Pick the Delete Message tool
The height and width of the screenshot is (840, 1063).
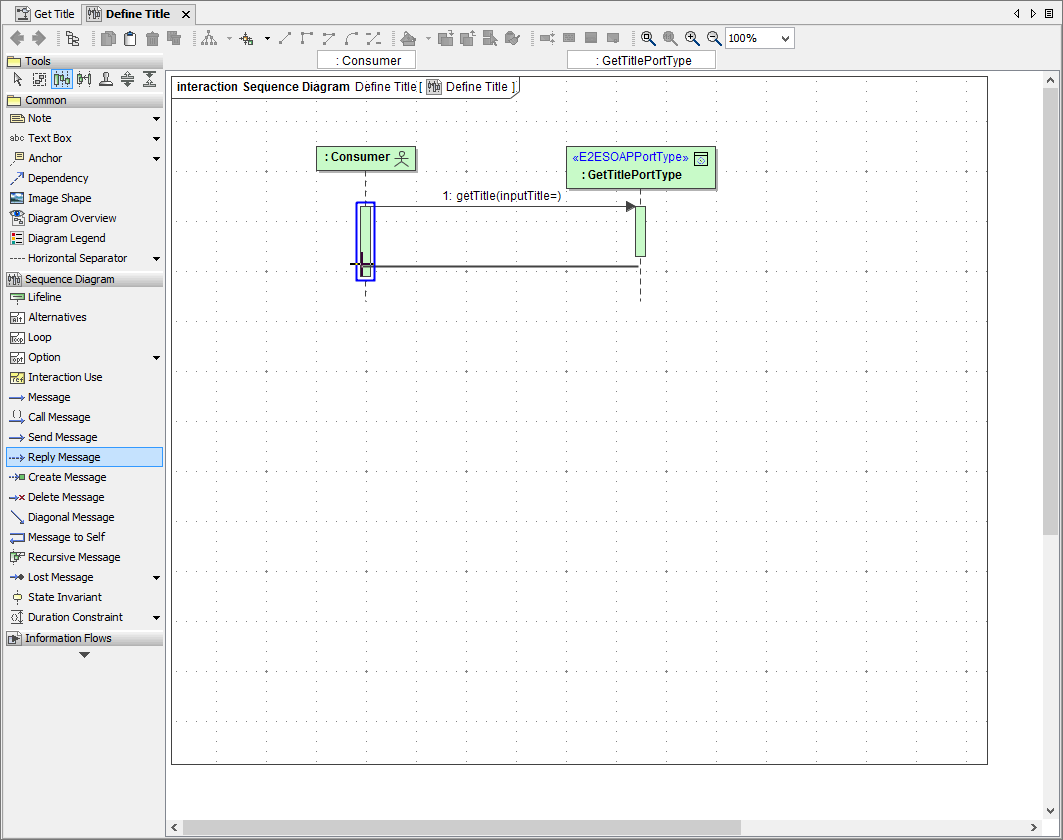tap(66, 497)
